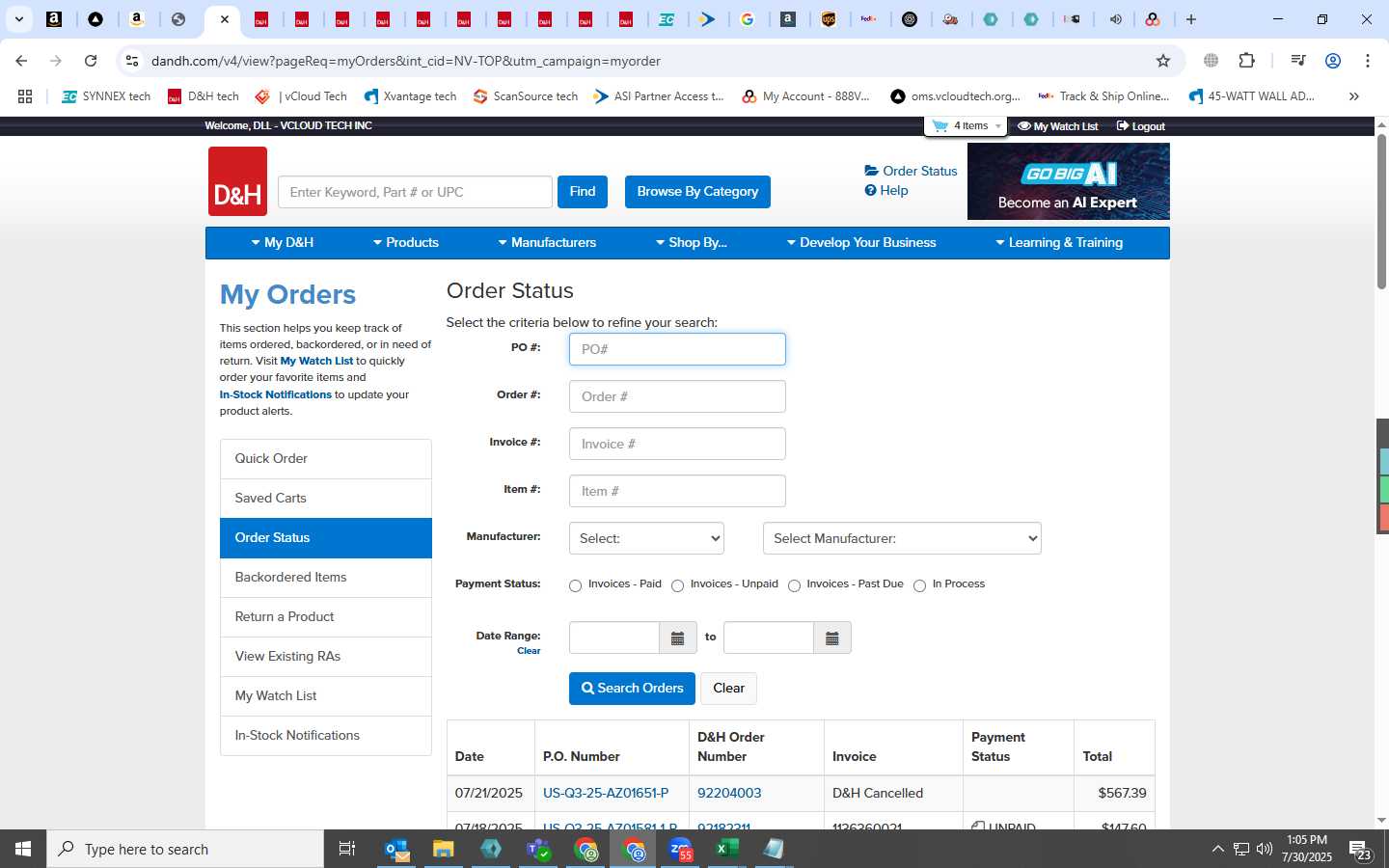The height and width of the screenshot is (868, 1389).
Task: Click the browser Reload button
Action: [x=91, y=61]
